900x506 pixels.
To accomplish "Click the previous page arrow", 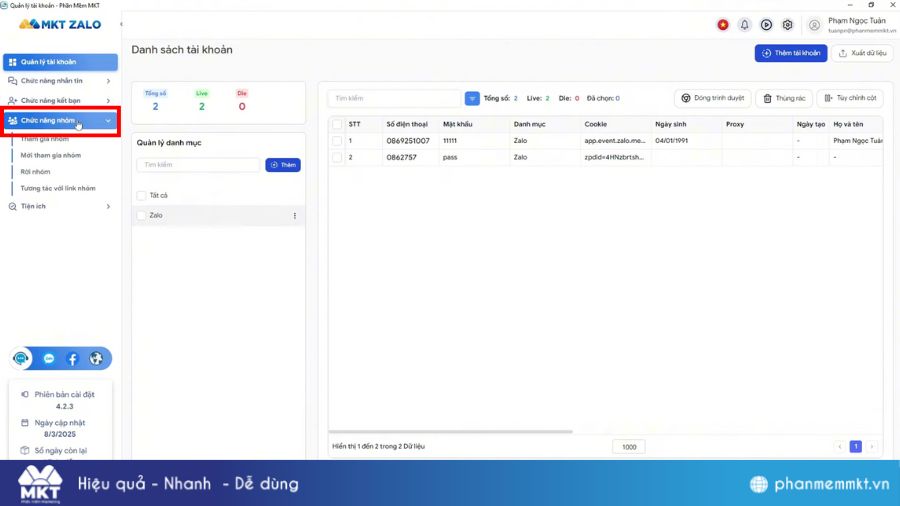I will 840,446.
